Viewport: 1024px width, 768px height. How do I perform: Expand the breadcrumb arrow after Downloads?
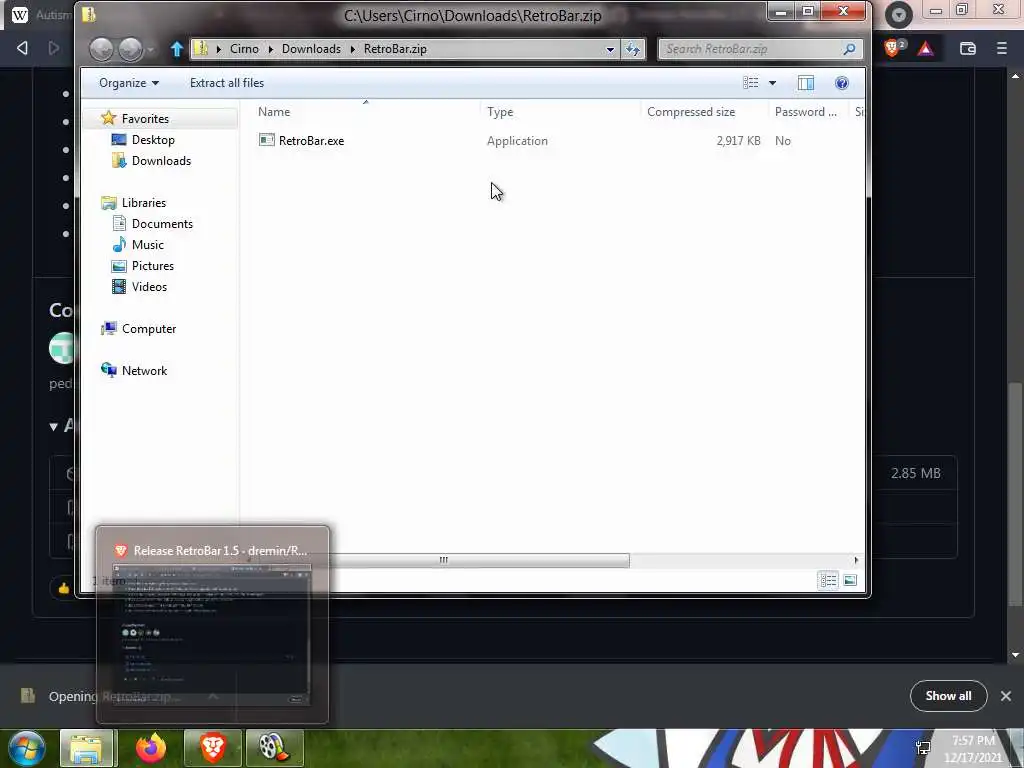coord(352,49)
